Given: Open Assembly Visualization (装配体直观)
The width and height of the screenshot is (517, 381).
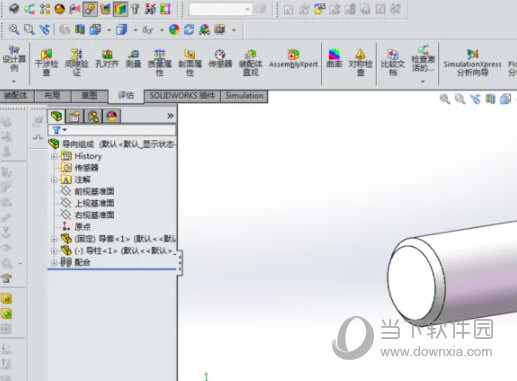Looking at the screenshot, I should (x=251, y=62).
